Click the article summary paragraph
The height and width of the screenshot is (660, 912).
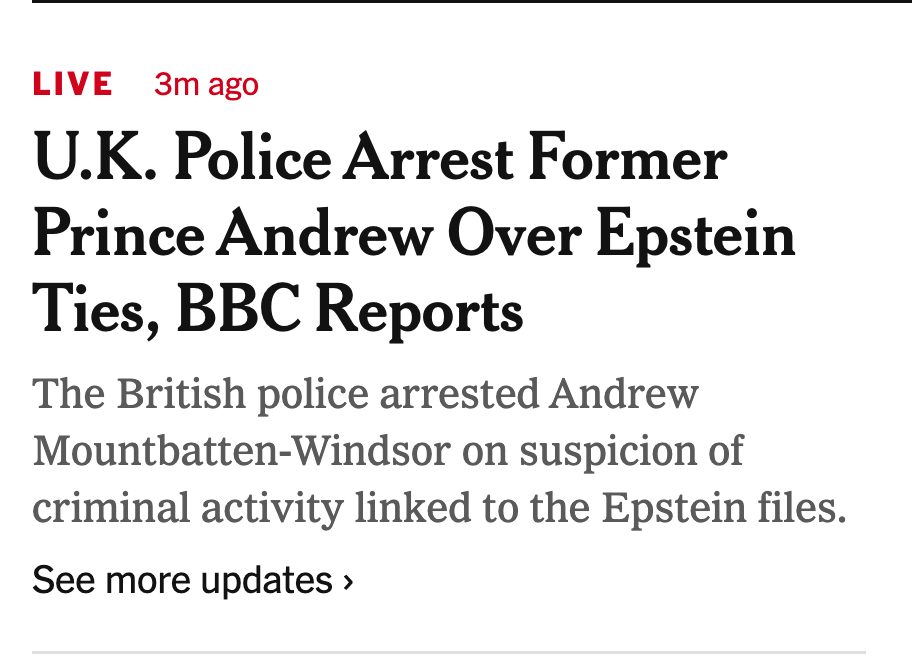click(440, 451)
